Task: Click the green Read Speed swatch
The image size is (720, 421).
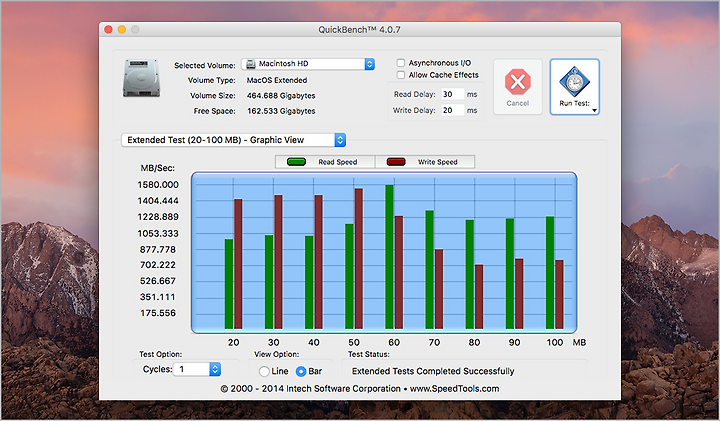Action: click(x=296, y=162)
